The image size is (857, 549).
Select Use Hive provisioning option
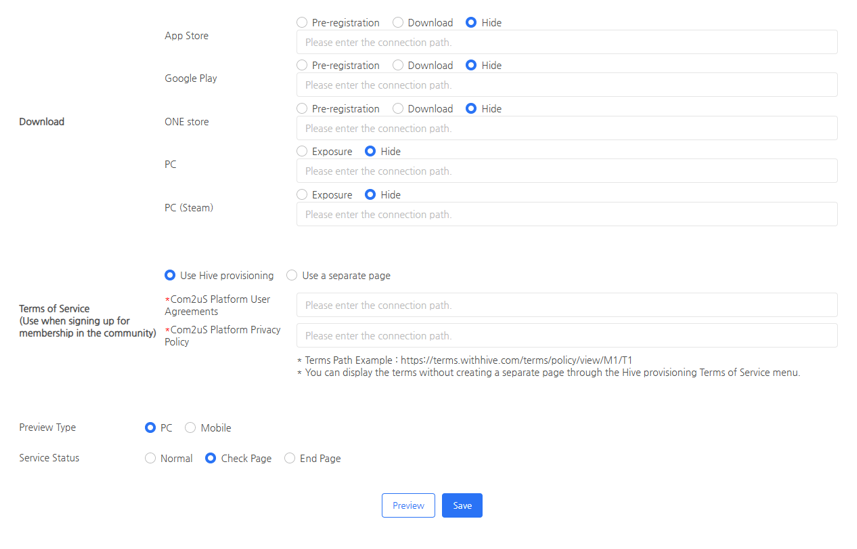[x=170, y=275]
